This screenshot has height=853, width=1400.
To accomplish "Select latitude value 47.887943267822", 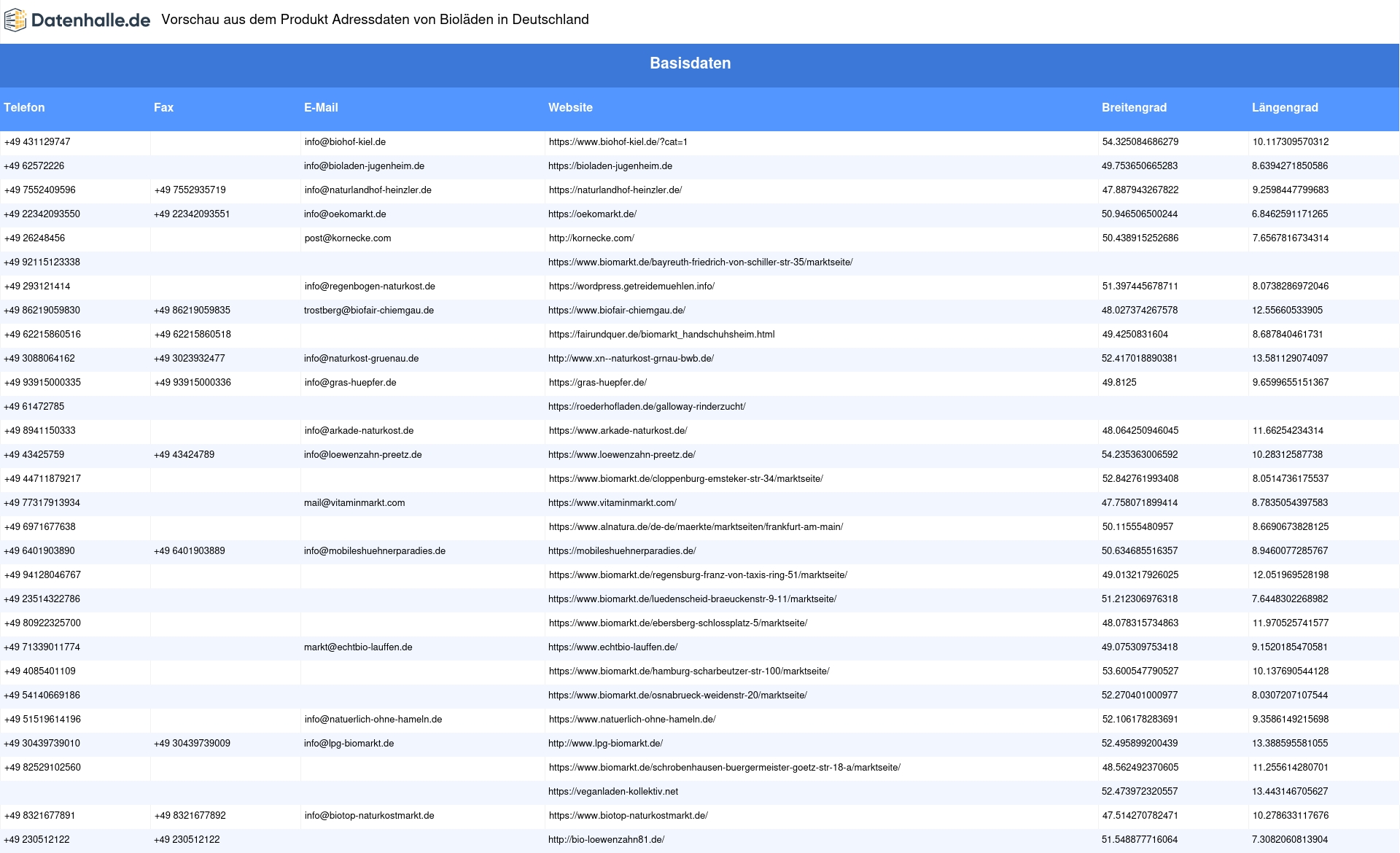I will pos(1140,190).
